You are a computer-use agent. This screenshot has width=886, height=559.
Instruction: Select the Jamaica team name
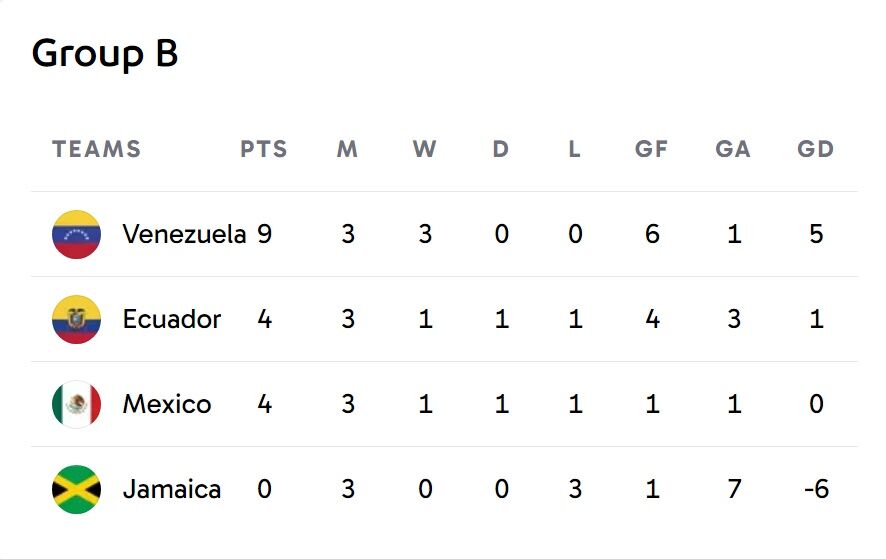point(171,489)
